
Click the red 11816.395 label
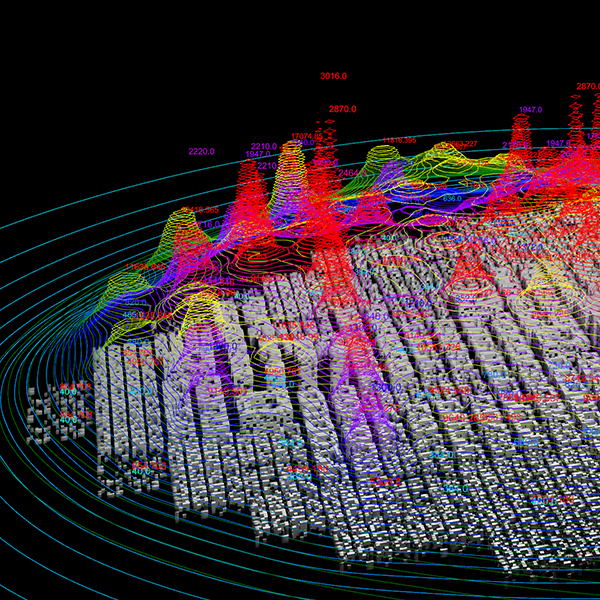(399, 140)
